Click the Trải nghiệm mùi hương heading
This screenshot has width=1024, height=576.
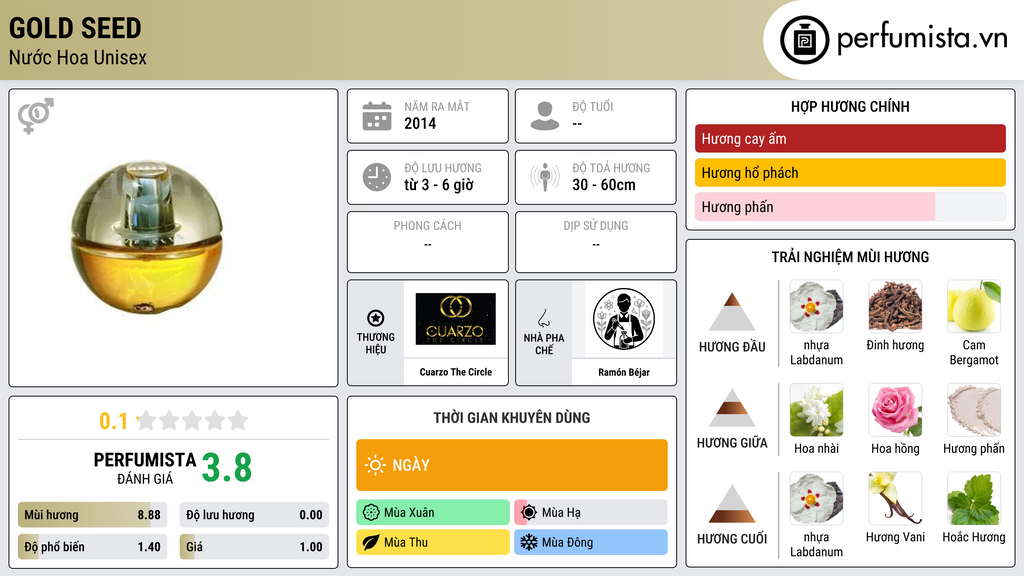coord(850,257)
